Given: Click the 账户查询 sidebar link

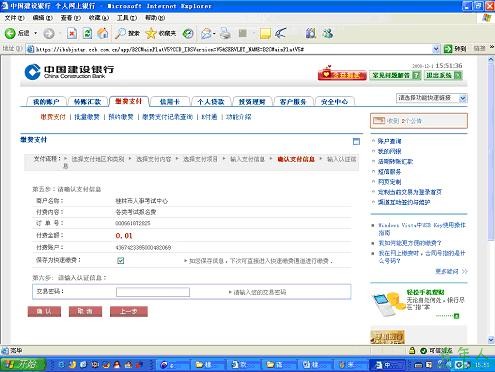Looking at the screenshot, I should pos(389,141).
